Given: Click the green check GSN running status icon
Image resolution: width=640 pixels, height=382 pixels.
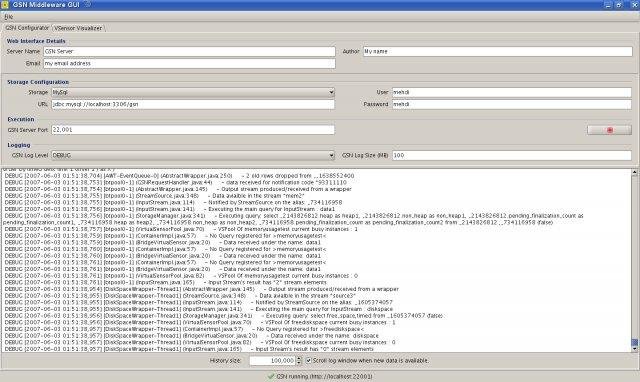Looking at the screenshot, I should coord(271,376).
